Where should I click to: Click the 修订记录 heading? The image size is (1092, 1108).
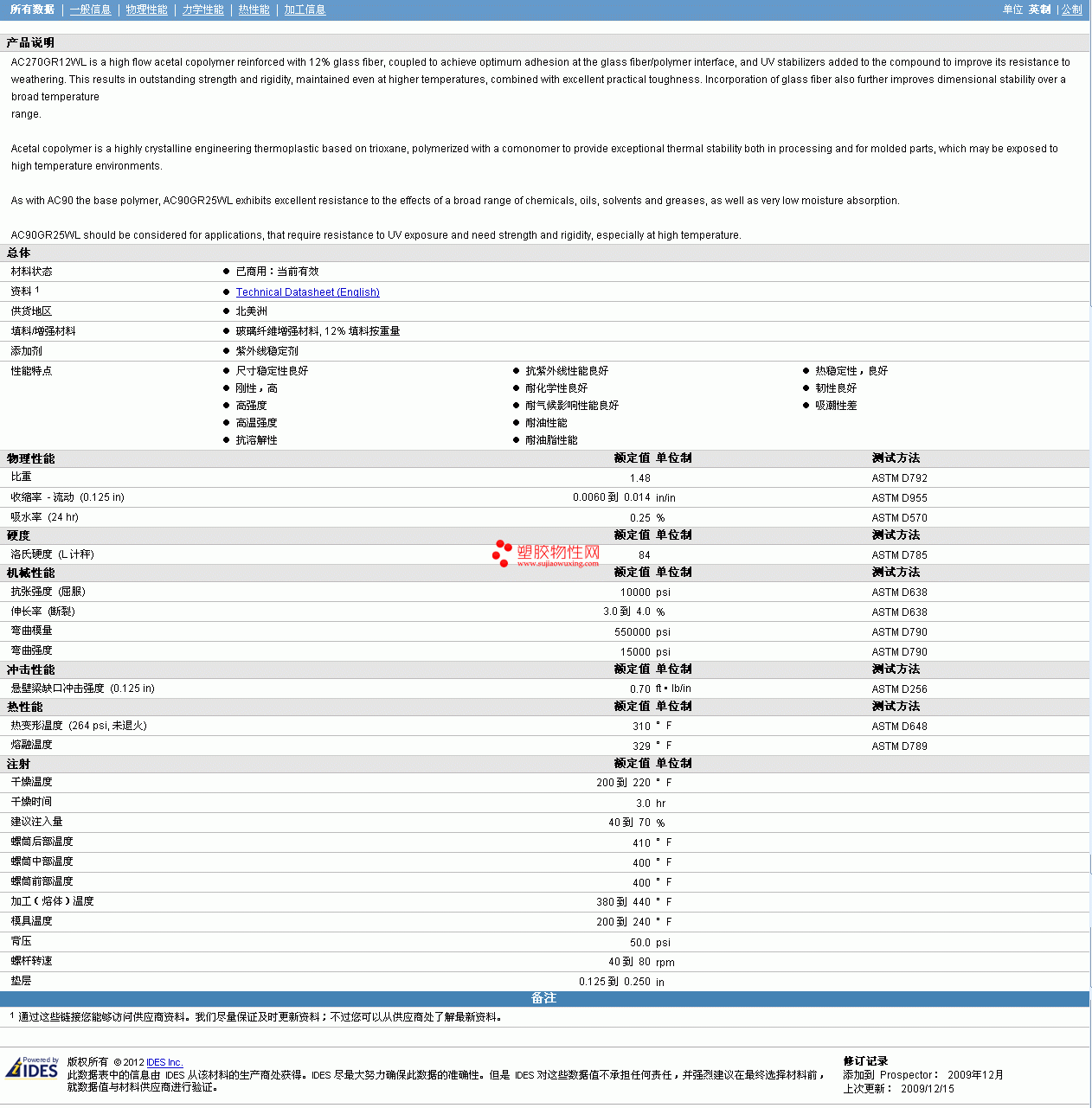point(866,1061)
